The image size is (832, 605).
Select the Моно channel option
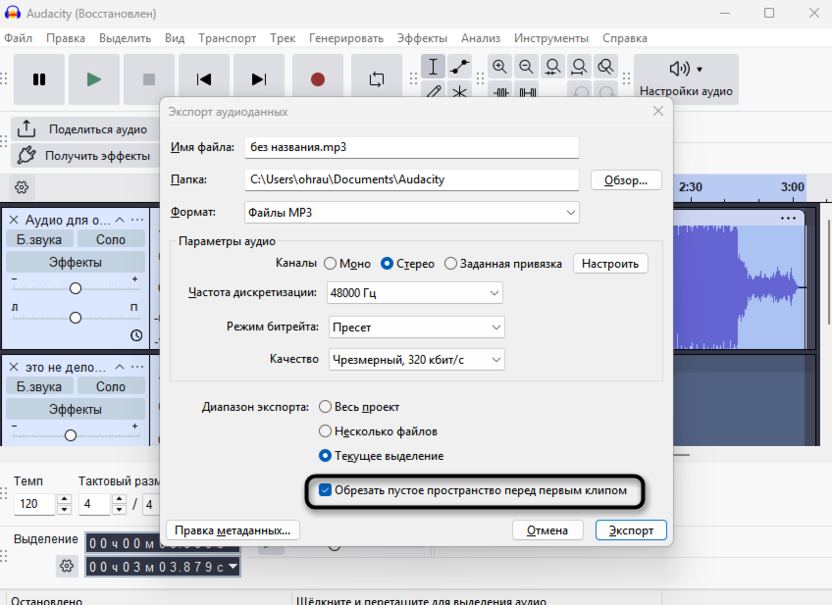coord(330,264)
